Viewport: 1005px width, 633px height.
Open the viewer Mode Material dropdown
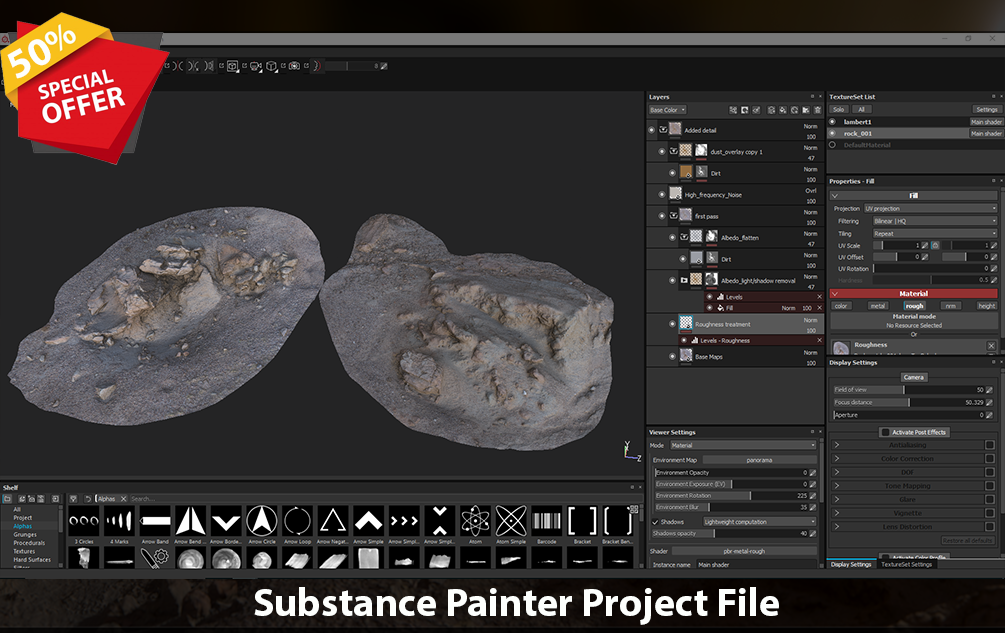(743, 445)
